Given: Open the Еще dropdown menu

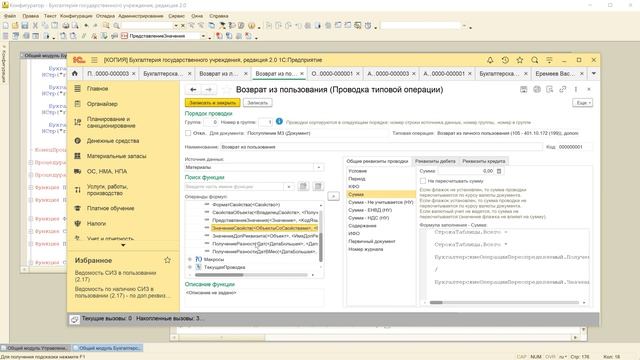Looking at the screenshot, I should pos(582,103).
